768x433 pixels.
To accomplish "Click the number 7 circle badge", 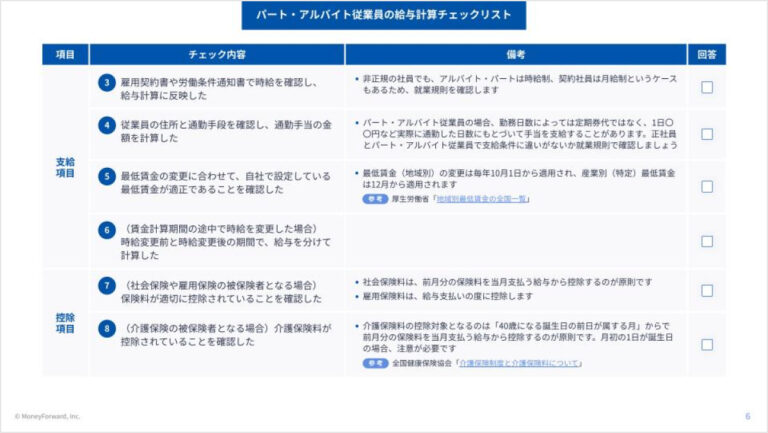I will [107, 286].
